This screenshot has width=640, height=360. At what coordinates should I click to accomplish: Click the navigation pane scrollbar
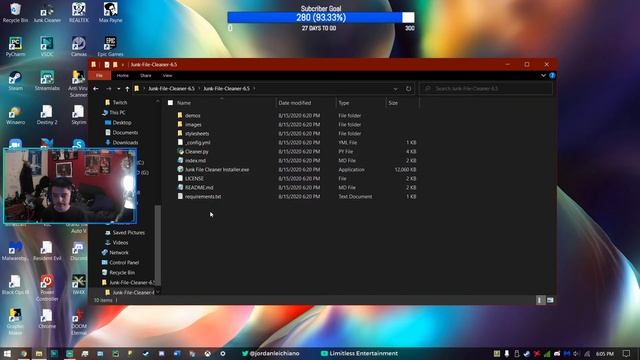(158, 245)
